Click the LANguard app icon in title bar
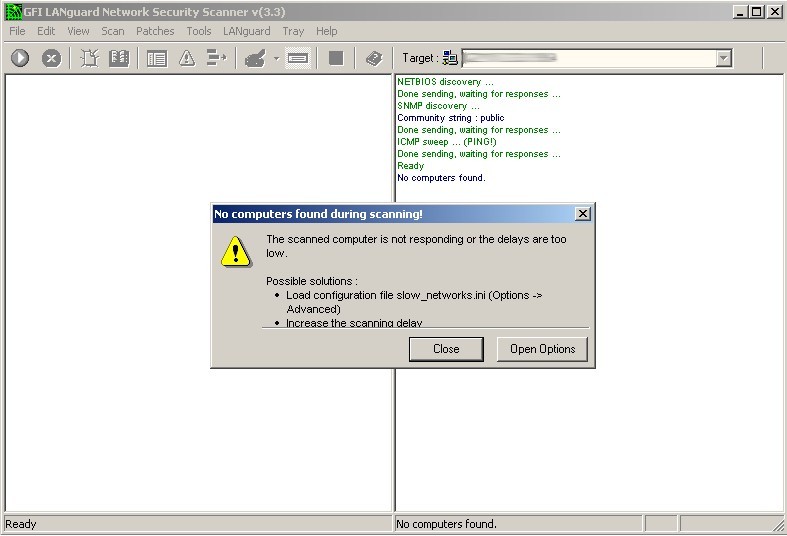The height and width of the screenshot is (536, 787). pos(14,12)
